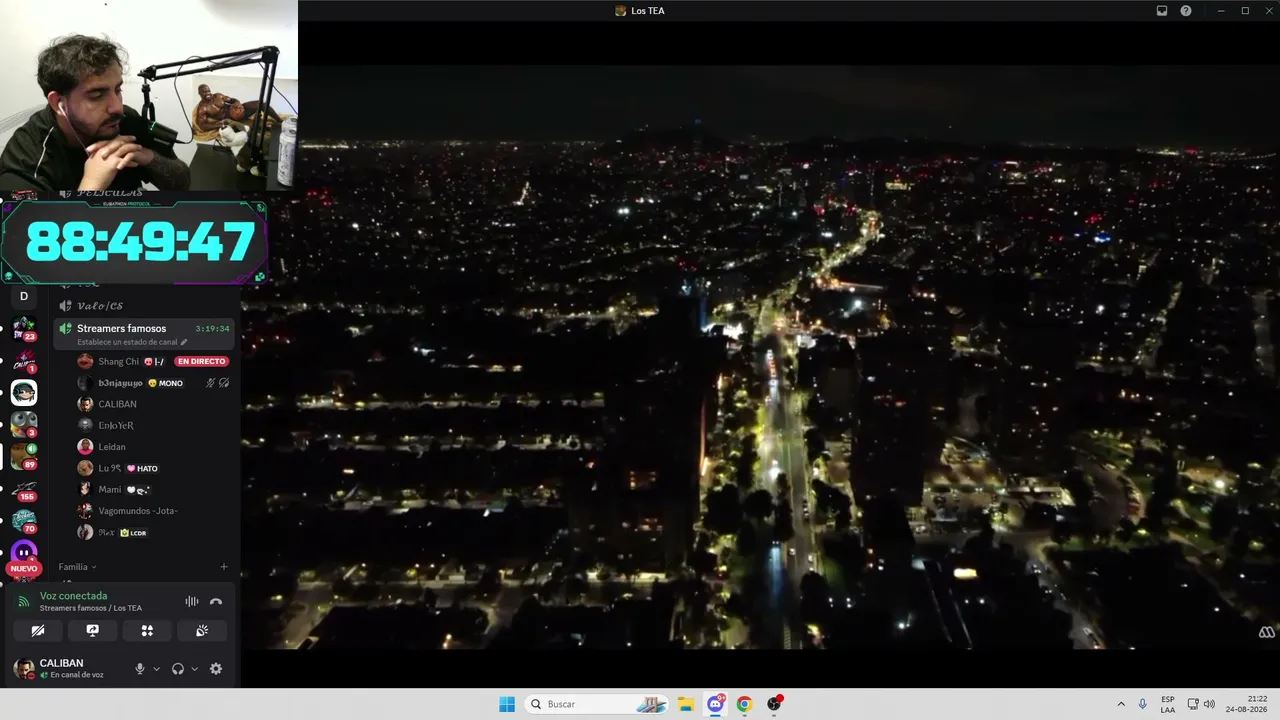Open the 'Streamers famosos / Los TEA' link
The height and width of the screenshot is (720, 1280).
pos(91,608)
